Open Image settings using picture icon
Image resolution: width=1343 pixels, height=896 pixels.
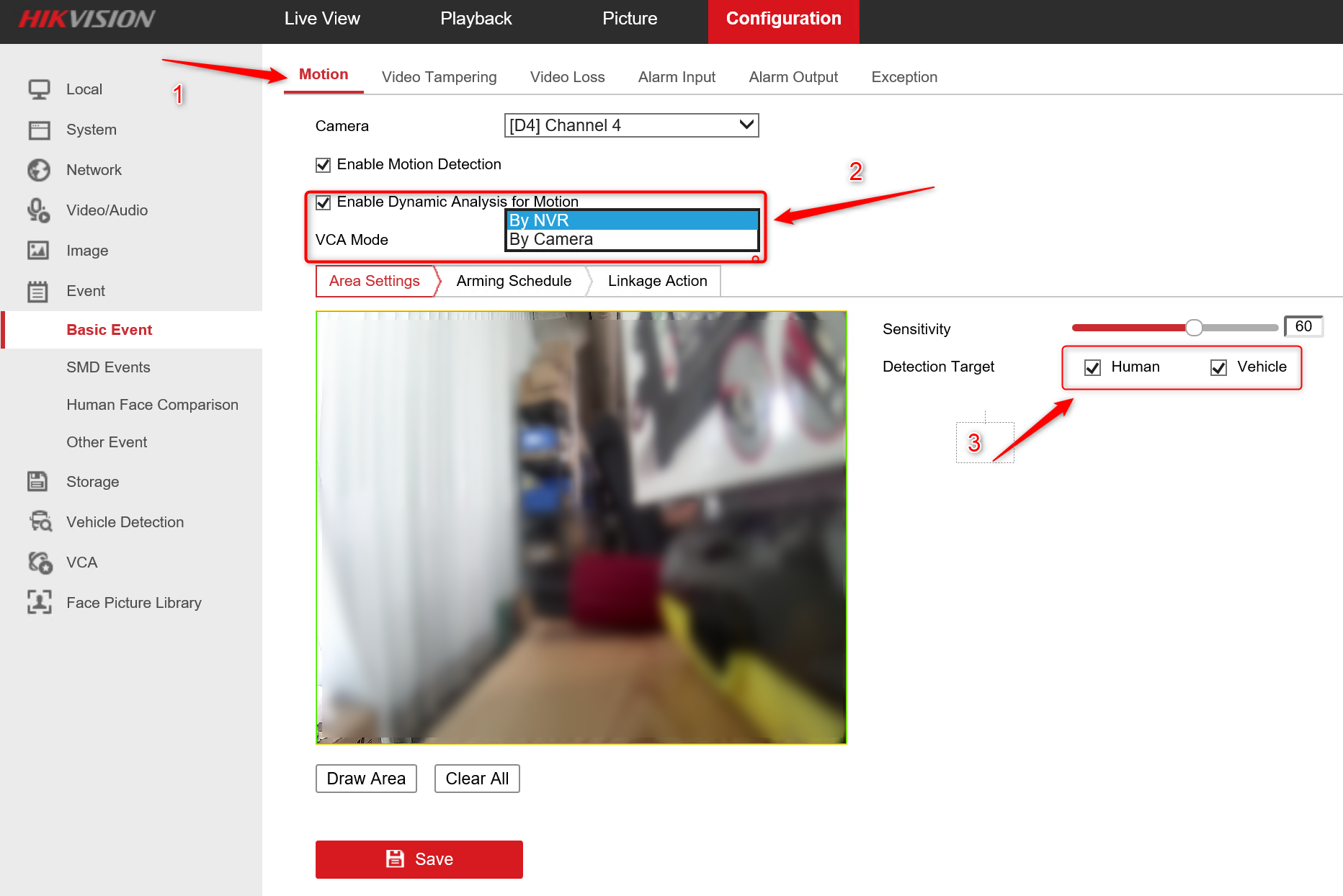click(x=39, y=250)
